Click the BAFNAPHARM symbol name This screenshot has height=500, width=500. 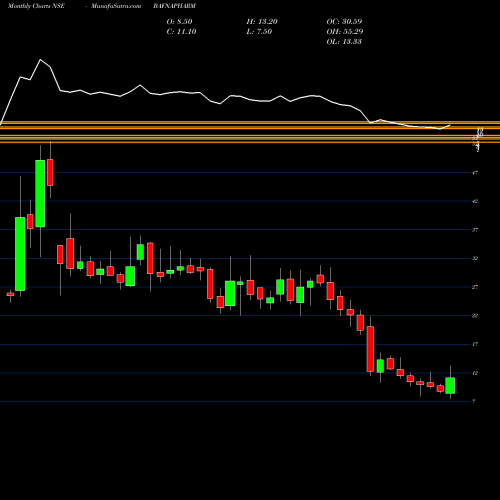tap(175, 6)
